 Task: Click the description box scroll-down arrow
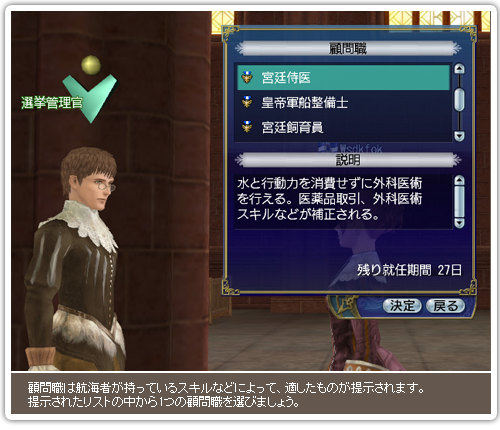coord(459,223)
